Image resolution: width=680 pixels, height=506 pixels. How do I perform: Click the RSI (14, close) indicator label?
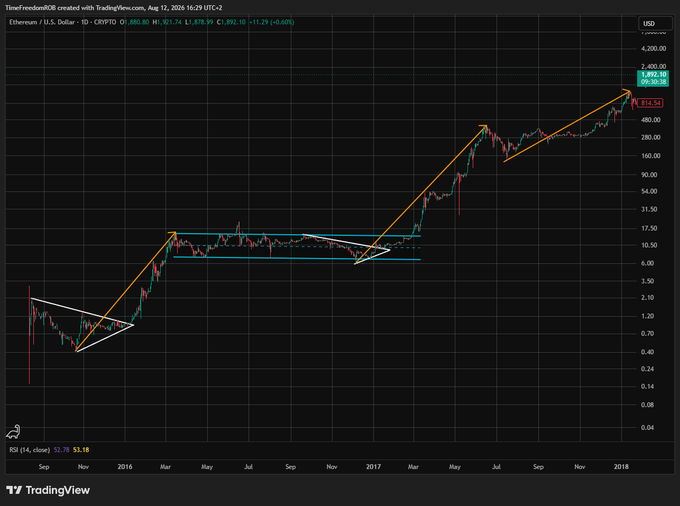pyautogui.click(x=29, y=450)
